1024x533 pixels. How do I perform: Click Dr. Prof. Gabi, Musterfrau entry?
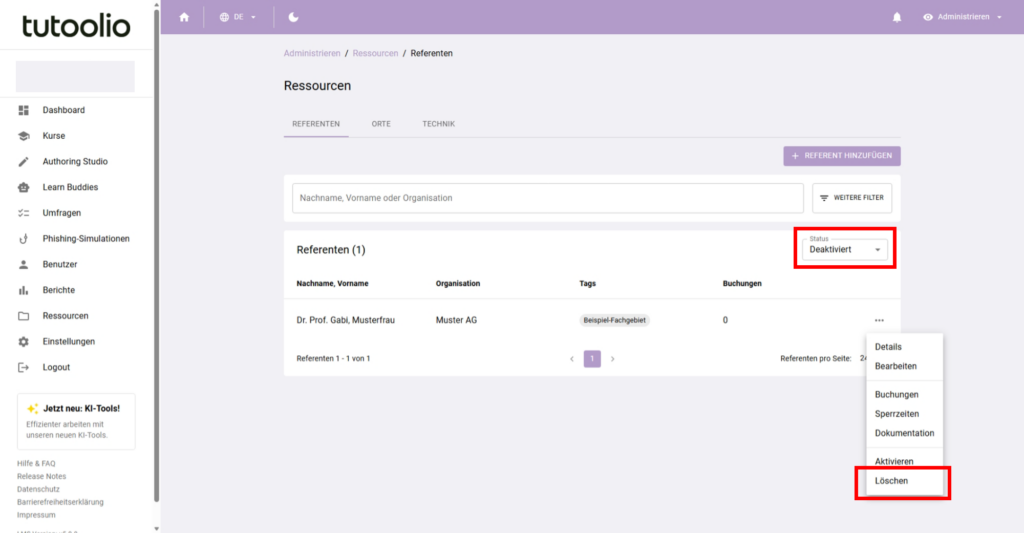[345, 320]
